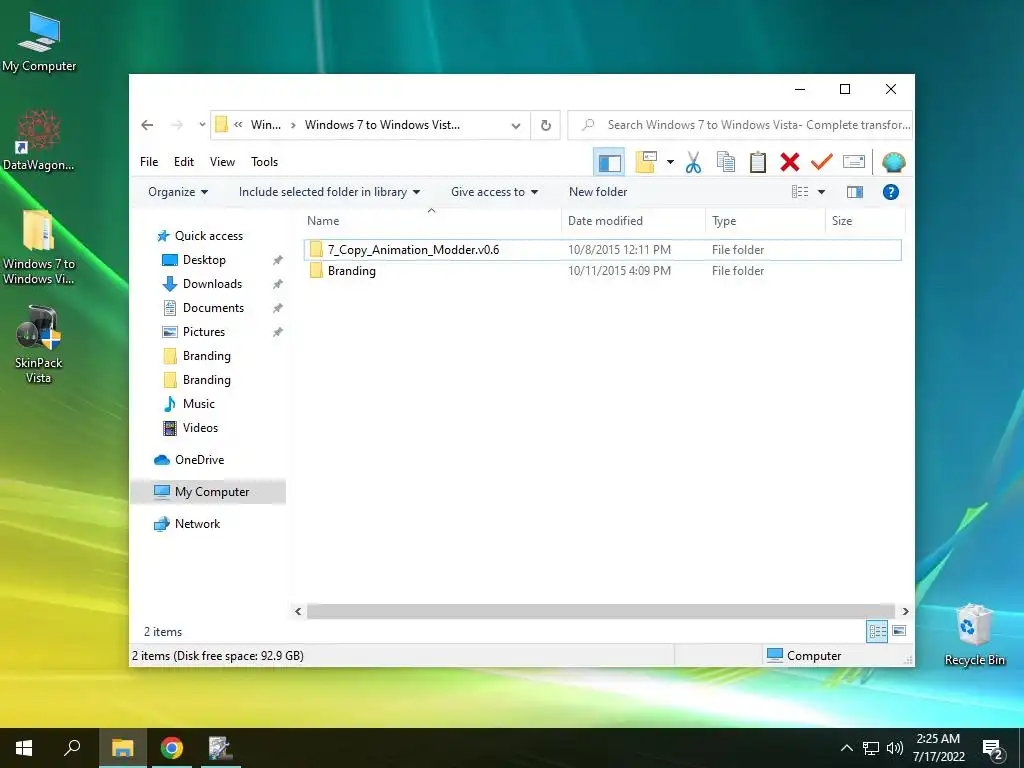The image size is (1024, 768).
Task: Select My Computer in navigation pane
Action: [x=208, y=492]
